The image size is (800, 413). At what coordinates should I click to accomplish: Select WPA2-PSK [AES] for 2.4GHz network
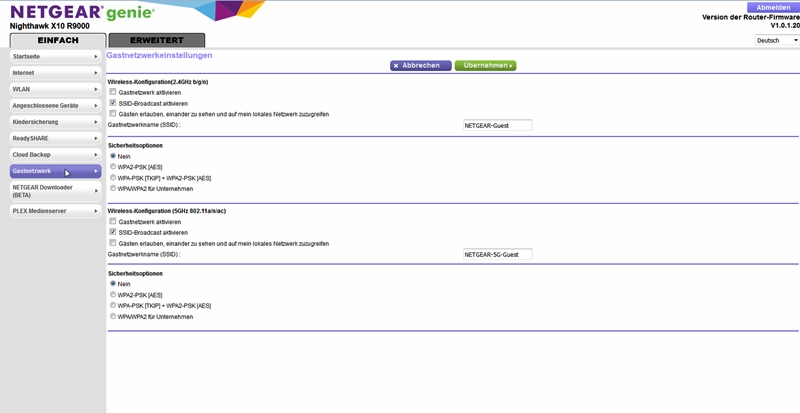(113, 167)
